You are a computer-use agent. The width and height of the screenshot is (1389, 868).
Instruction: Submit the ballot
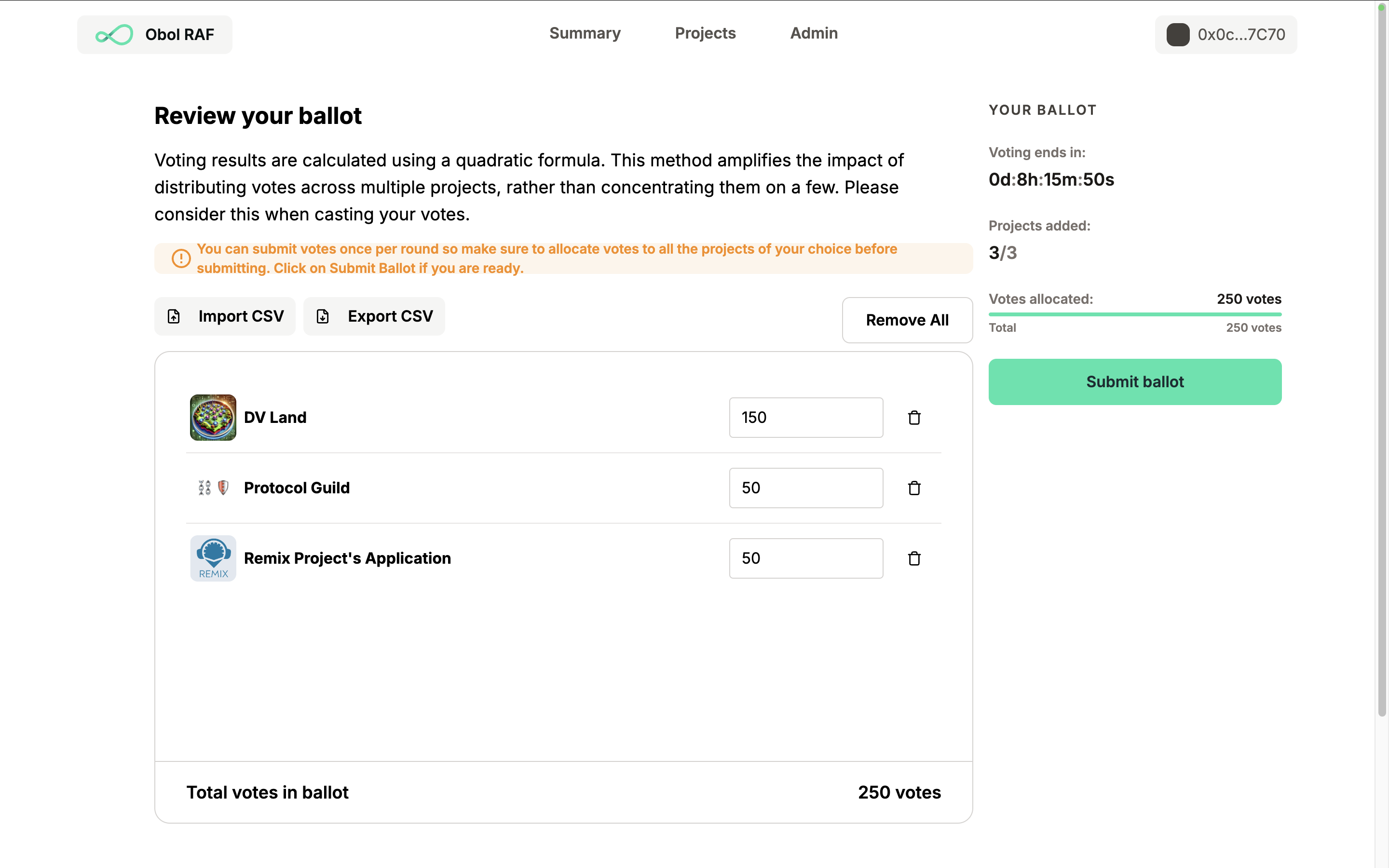(1134, 382)
